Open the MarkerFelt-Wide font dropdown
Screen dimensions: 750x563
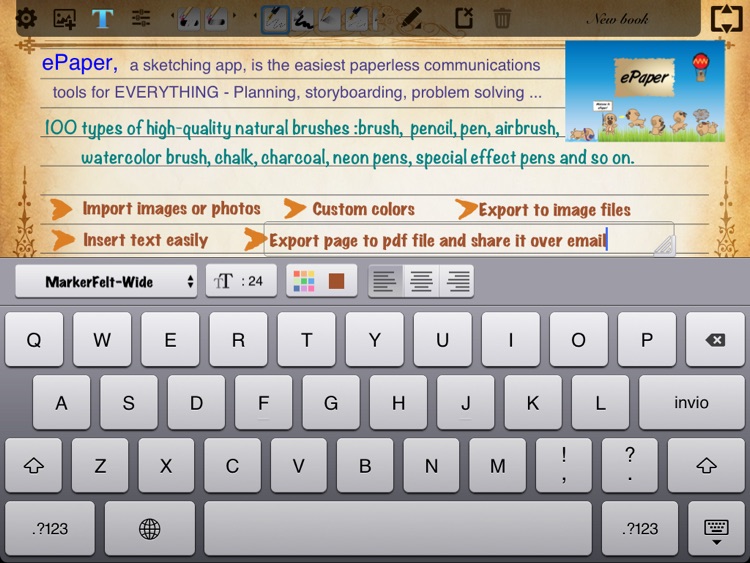point(106,281)
